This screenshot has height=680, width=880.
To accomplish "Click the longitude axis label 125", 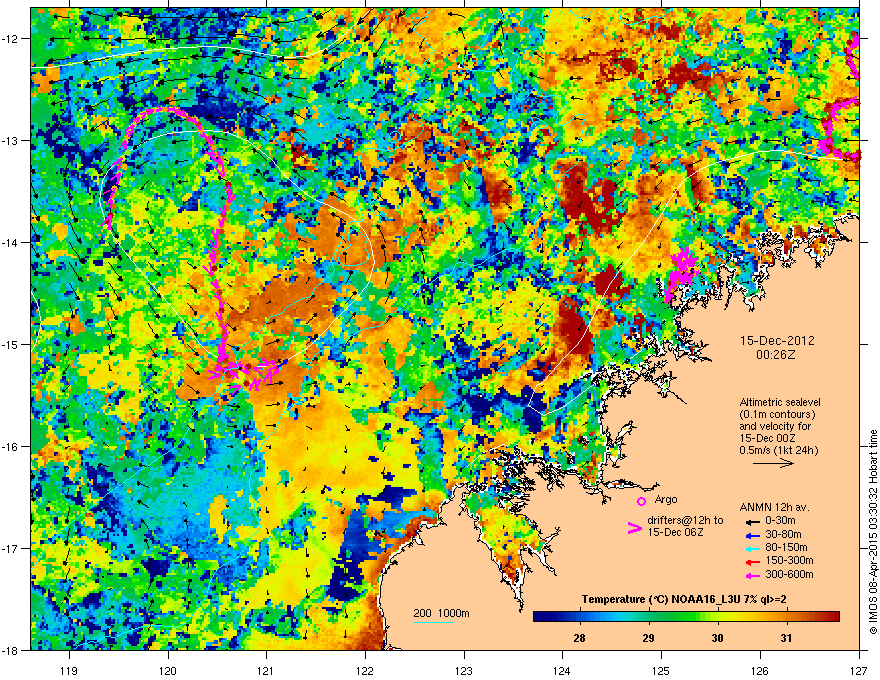I will click(x=661, y=670).
